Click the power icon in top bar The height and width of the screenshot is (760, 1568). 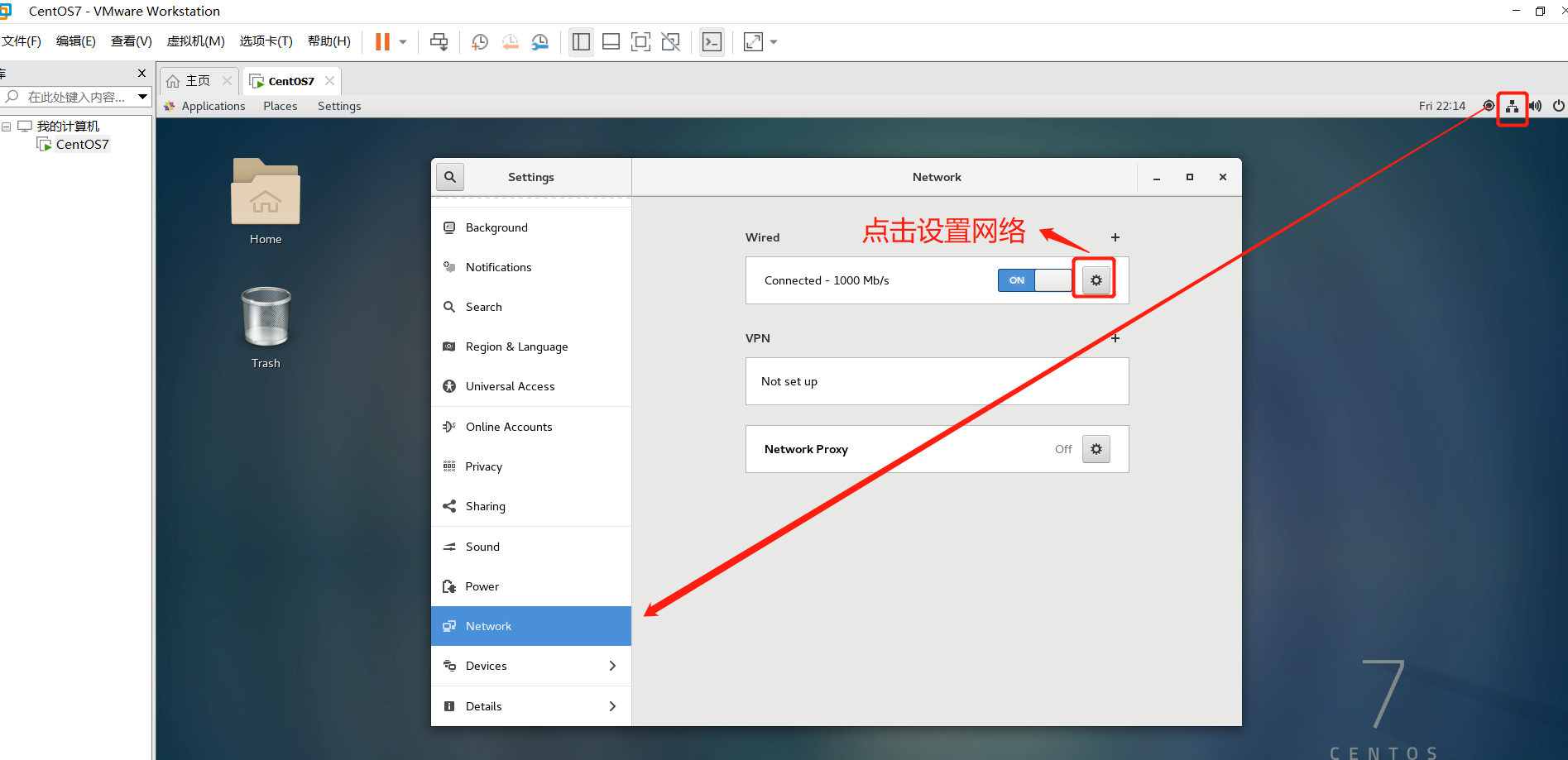click(1559, 106)
